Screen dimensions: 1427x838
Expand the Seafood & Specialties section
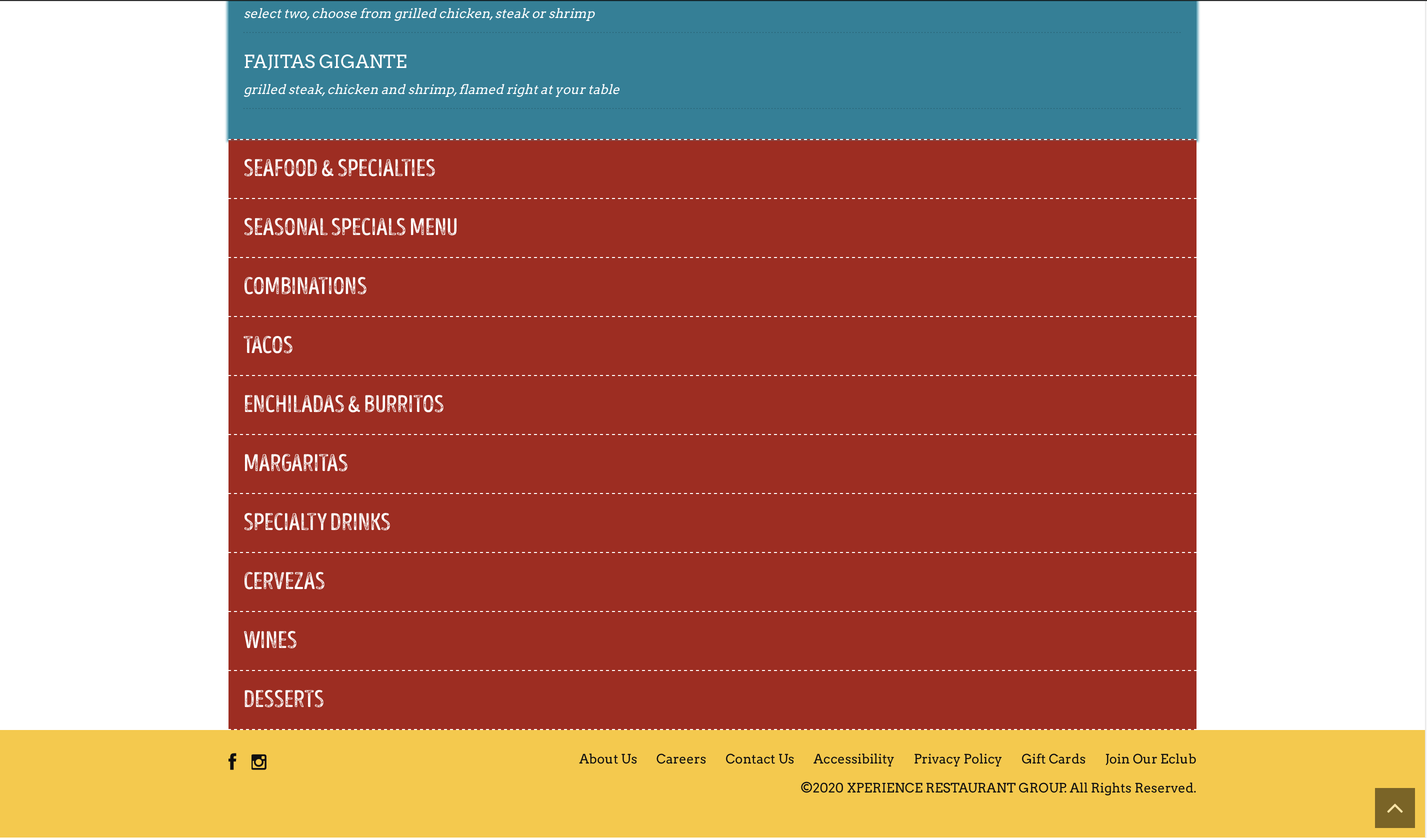point(339,168)
